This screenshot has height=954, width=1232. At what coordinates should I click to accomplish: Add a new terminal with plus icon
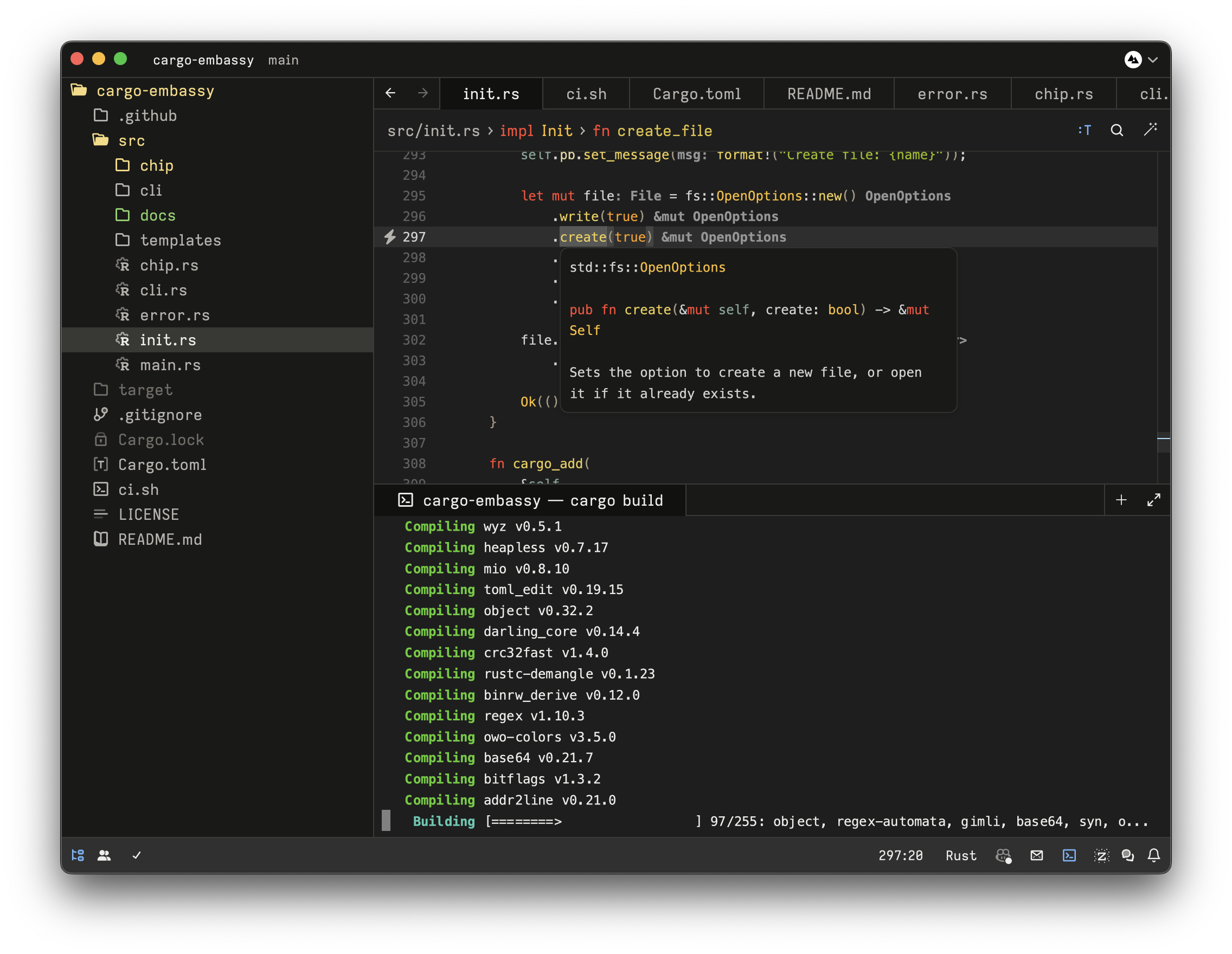1121,500
